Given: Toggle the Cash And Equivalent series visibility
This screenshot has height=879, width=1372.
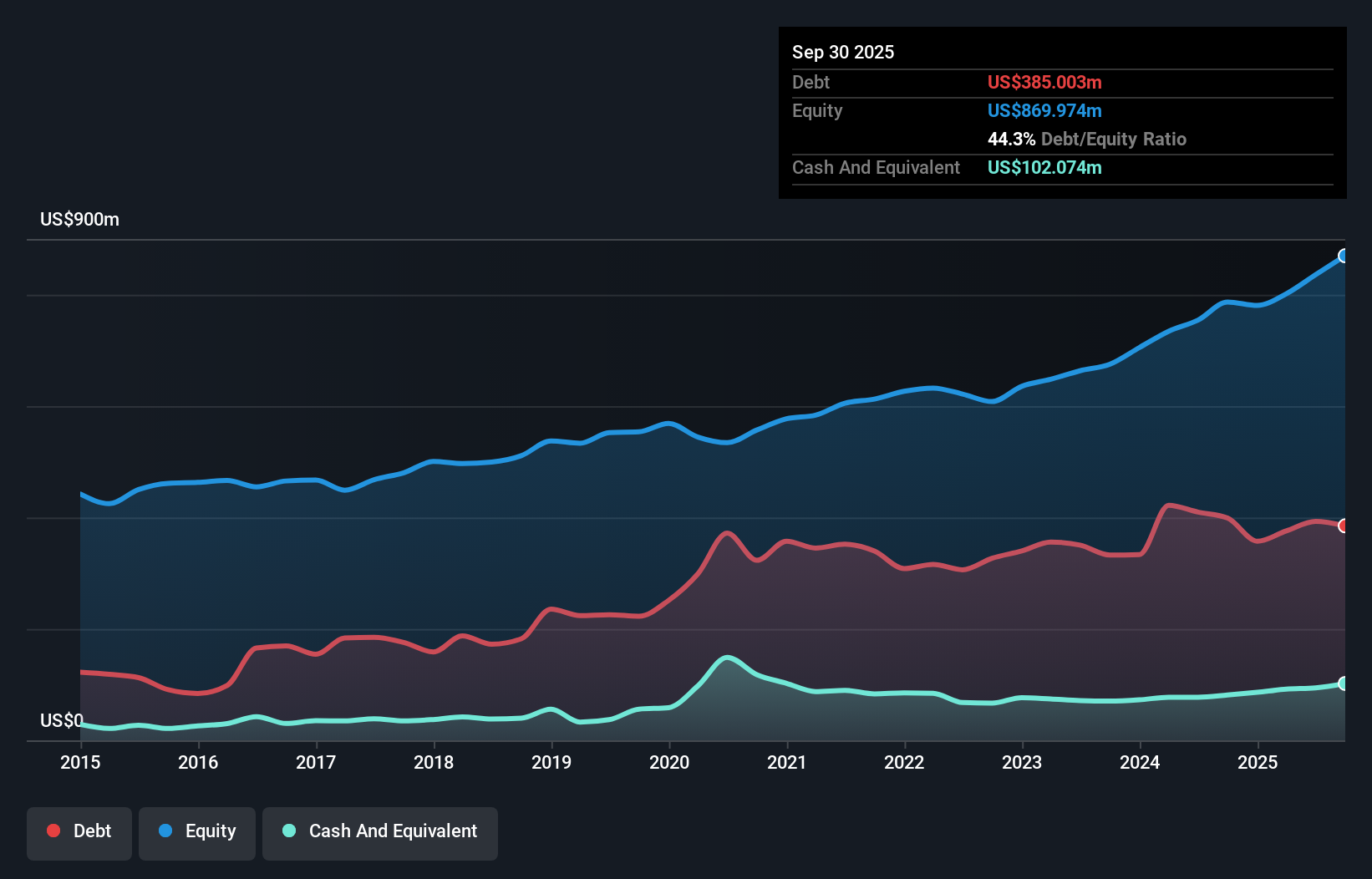Looking at the screenshot, I should pyautogui.click(x=379, y=831).
